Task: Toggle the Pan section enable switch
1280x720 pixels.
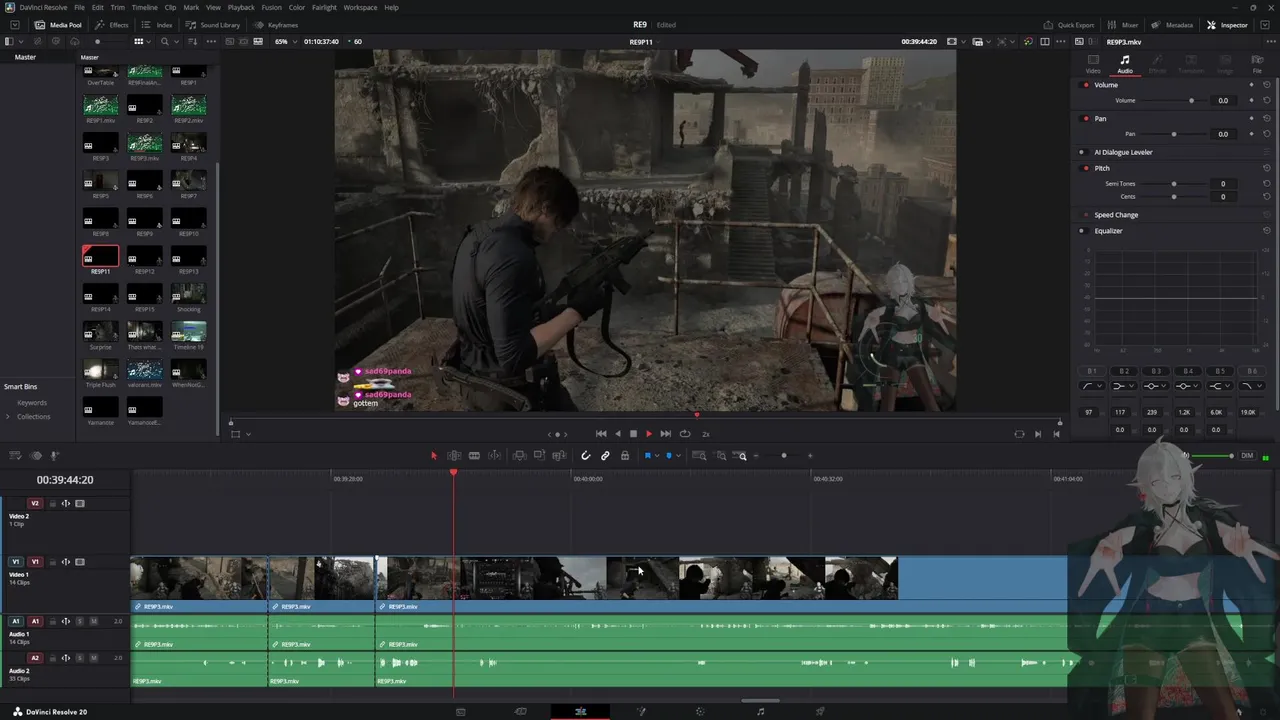Action: (x=1086, y=119)
